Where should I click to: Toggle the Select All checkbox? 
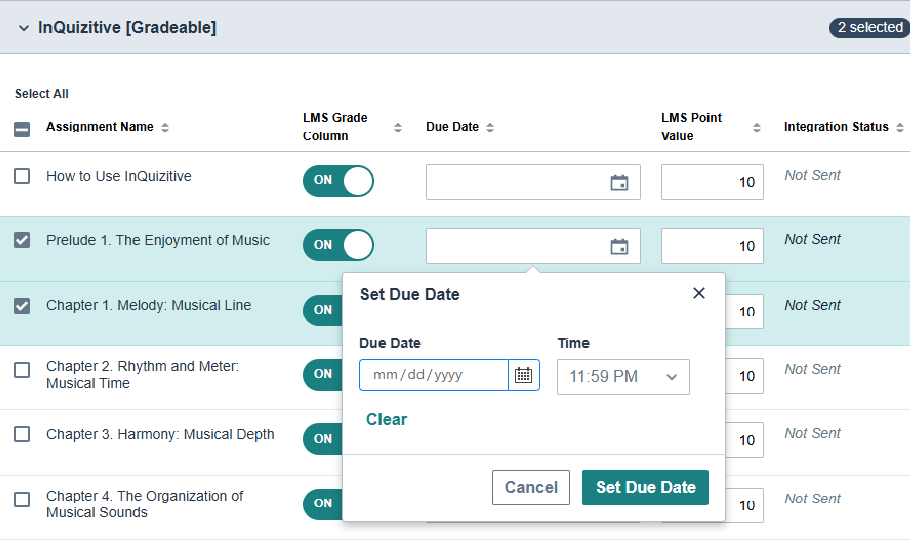(x=22, y=129)
